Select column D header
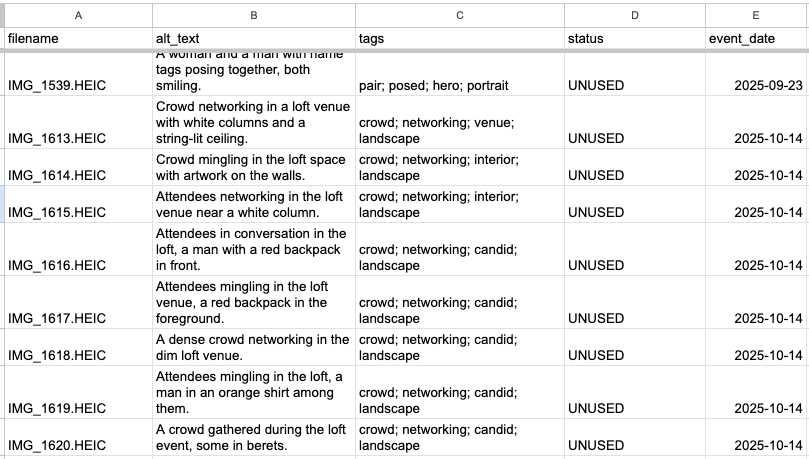The height and width of the screenshot is (459, 809). coord(635,15)
